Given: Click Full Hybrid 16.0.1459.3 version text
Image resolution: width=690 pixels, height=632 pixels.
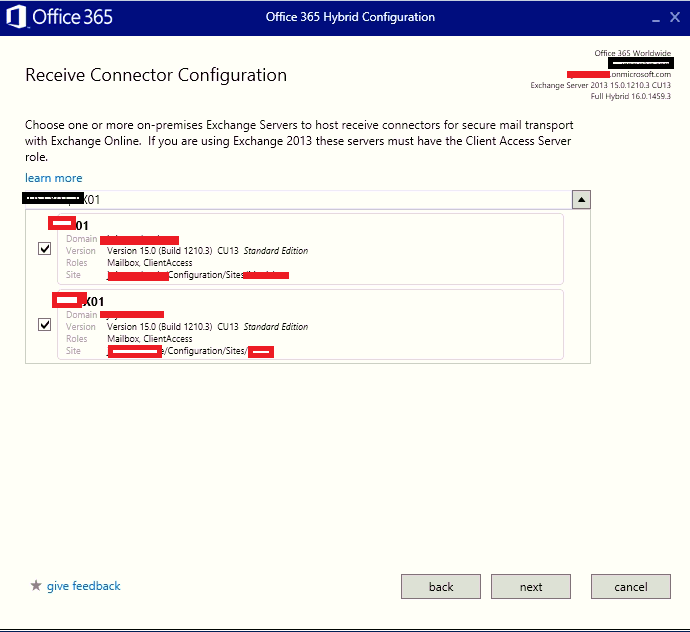Looking at the screenshot, I should pyautogui.click(x=631, y=96).
